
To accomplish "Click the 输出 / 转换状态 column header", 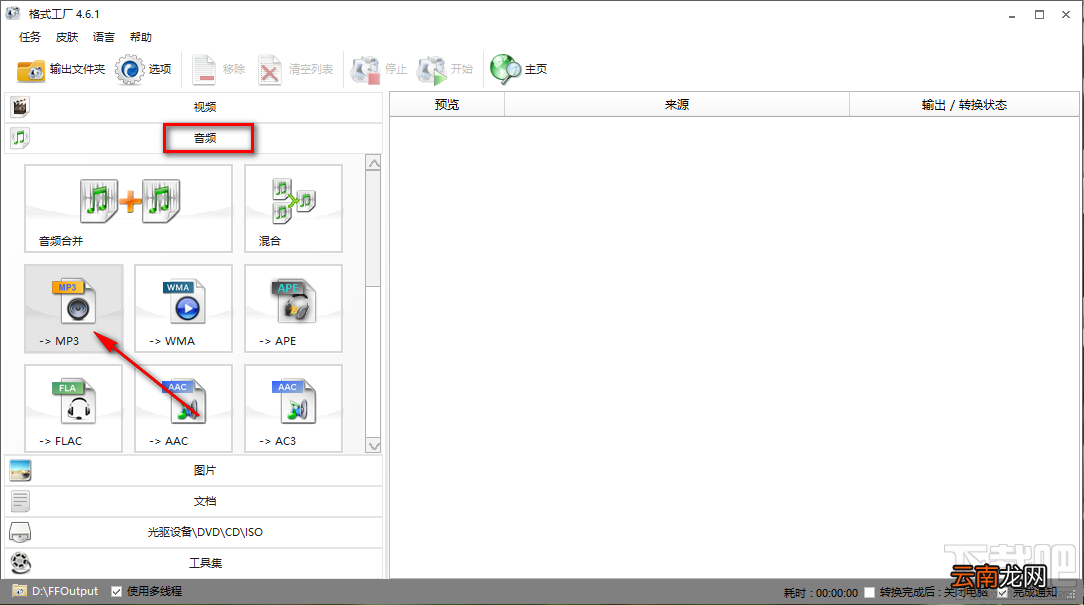I will click(x=964, y=104).
